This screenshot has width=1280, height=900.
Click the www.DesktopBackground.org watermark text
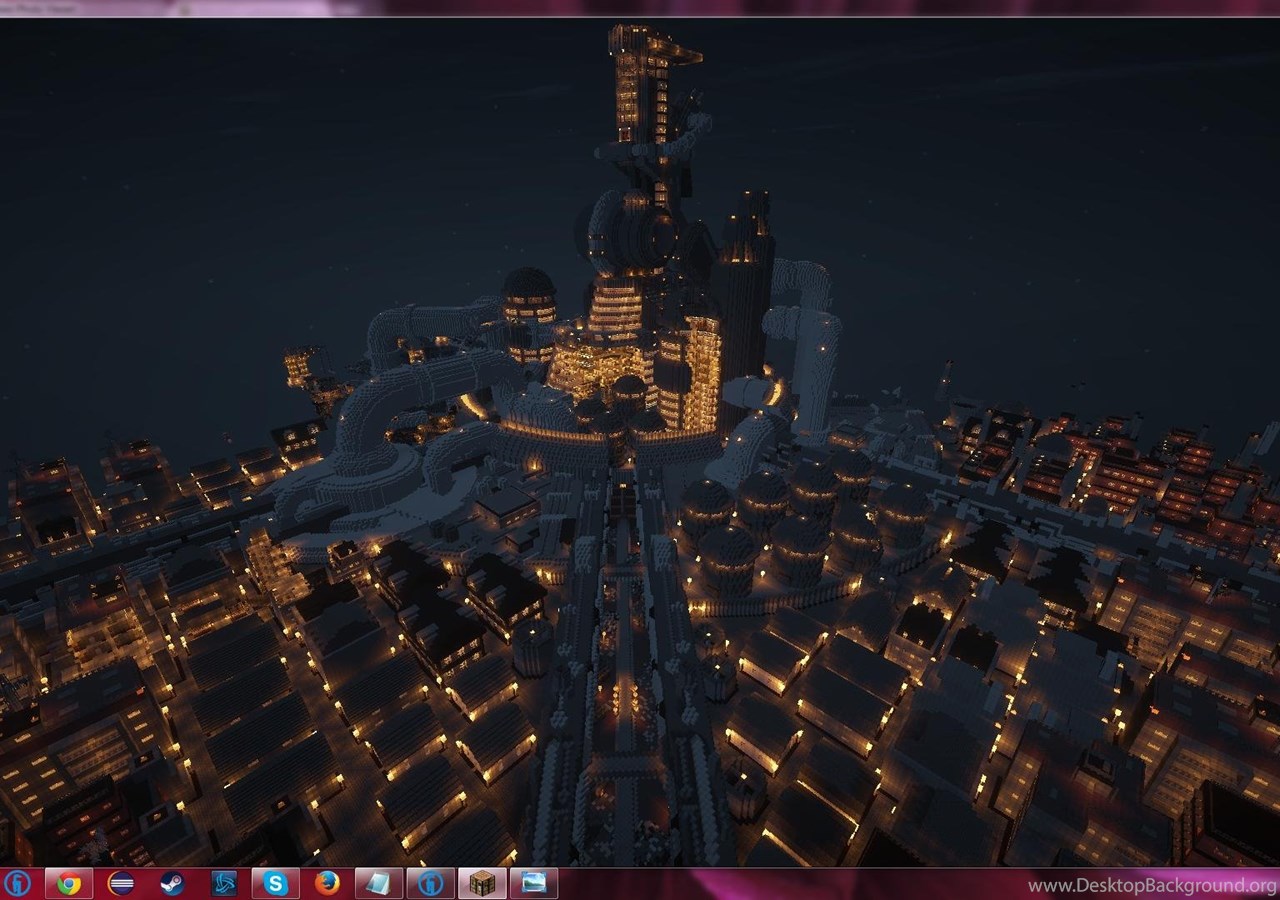[1152, 886]
